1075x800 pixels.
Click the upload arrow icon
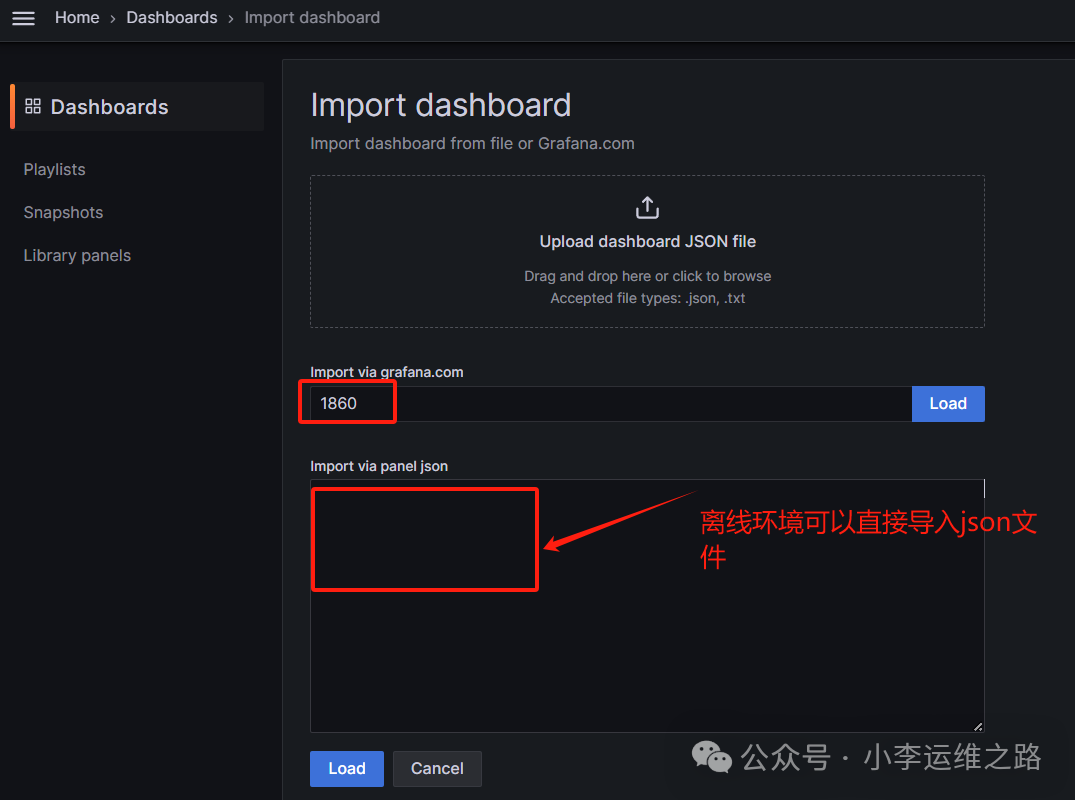[x=647, y=207]
